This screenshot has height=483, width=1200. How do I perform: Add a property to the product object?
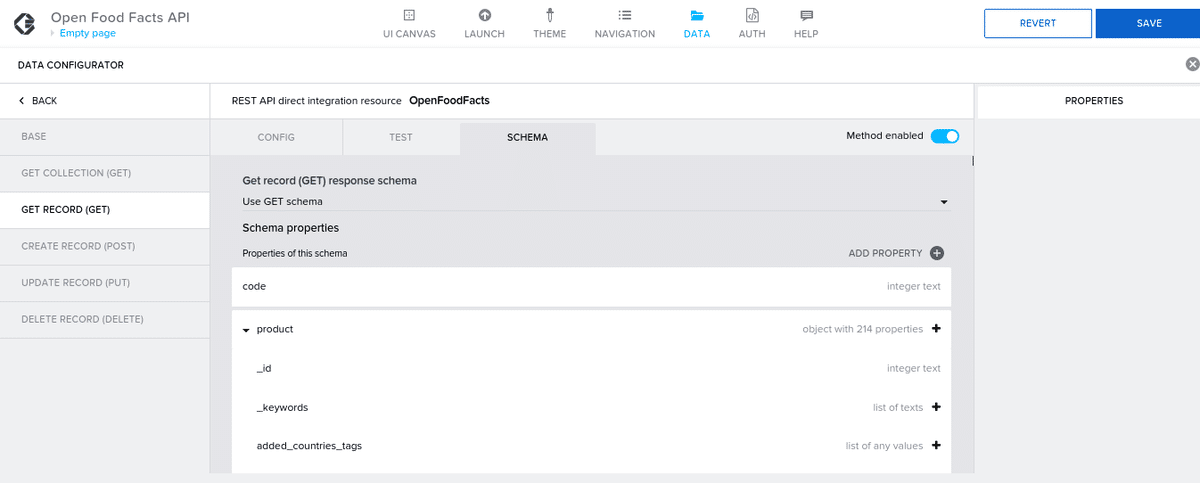coord(936,329)
